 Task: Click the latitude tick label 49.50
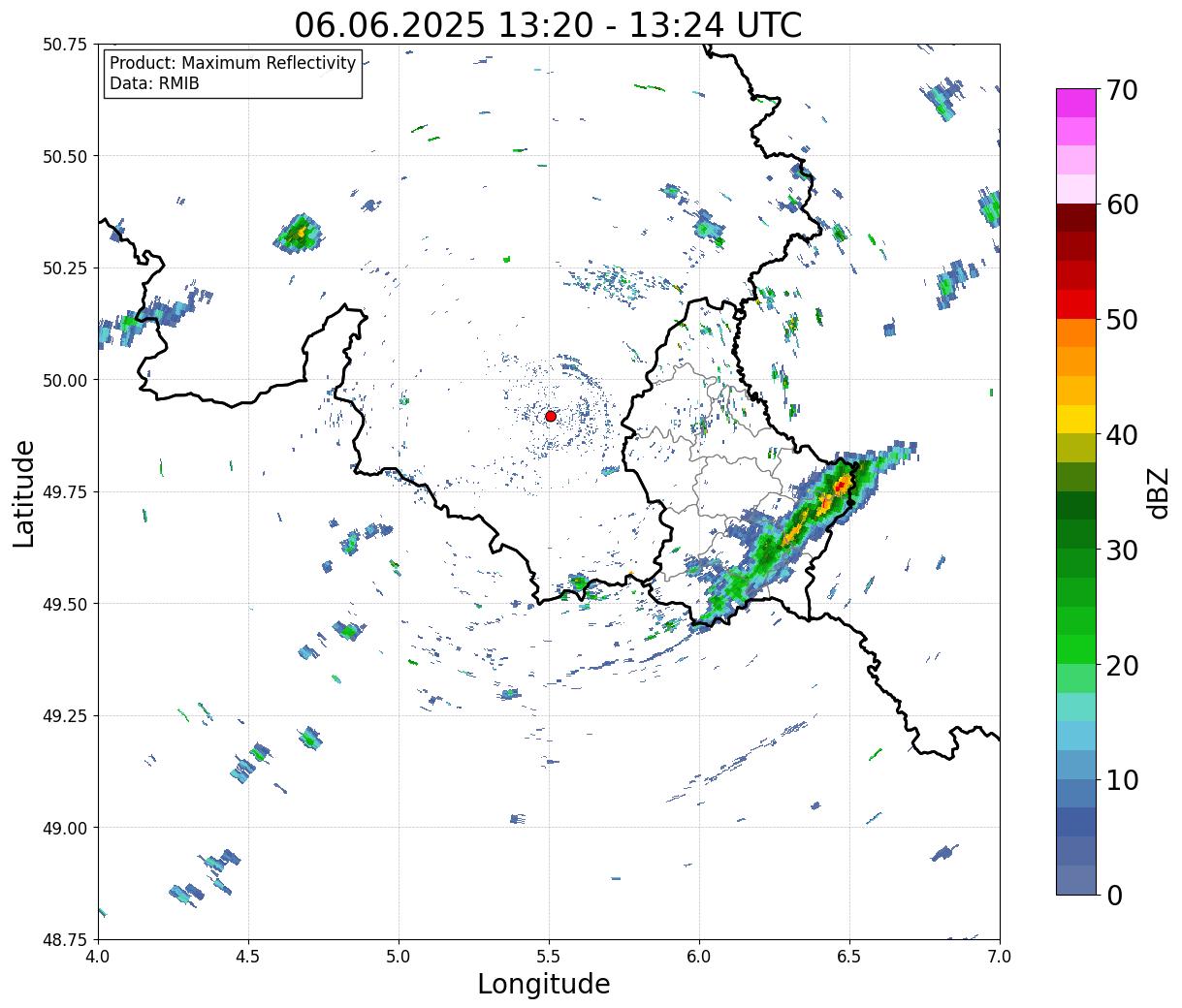click(65, 604)
